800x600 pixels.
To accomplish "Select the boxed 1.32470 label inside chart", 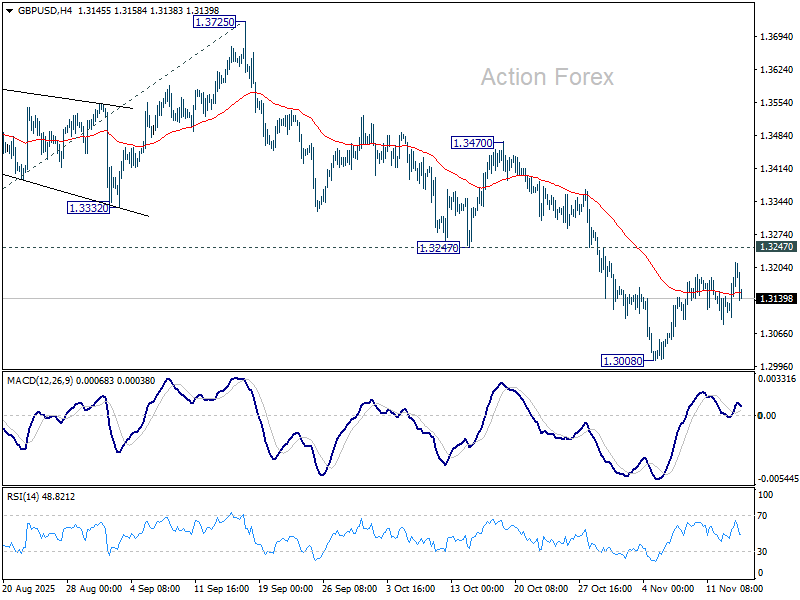I will tap(438, 247).
